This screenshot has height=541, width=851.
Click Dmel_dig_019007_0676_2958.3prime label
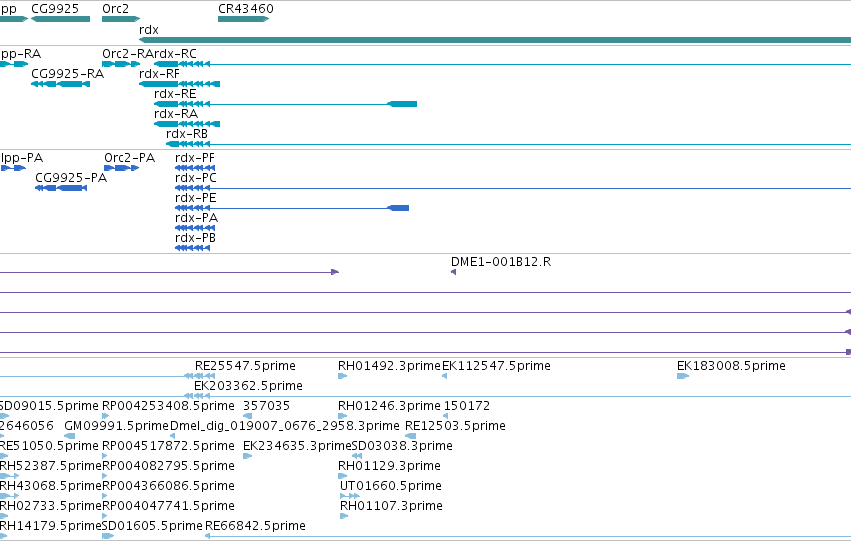285,426
